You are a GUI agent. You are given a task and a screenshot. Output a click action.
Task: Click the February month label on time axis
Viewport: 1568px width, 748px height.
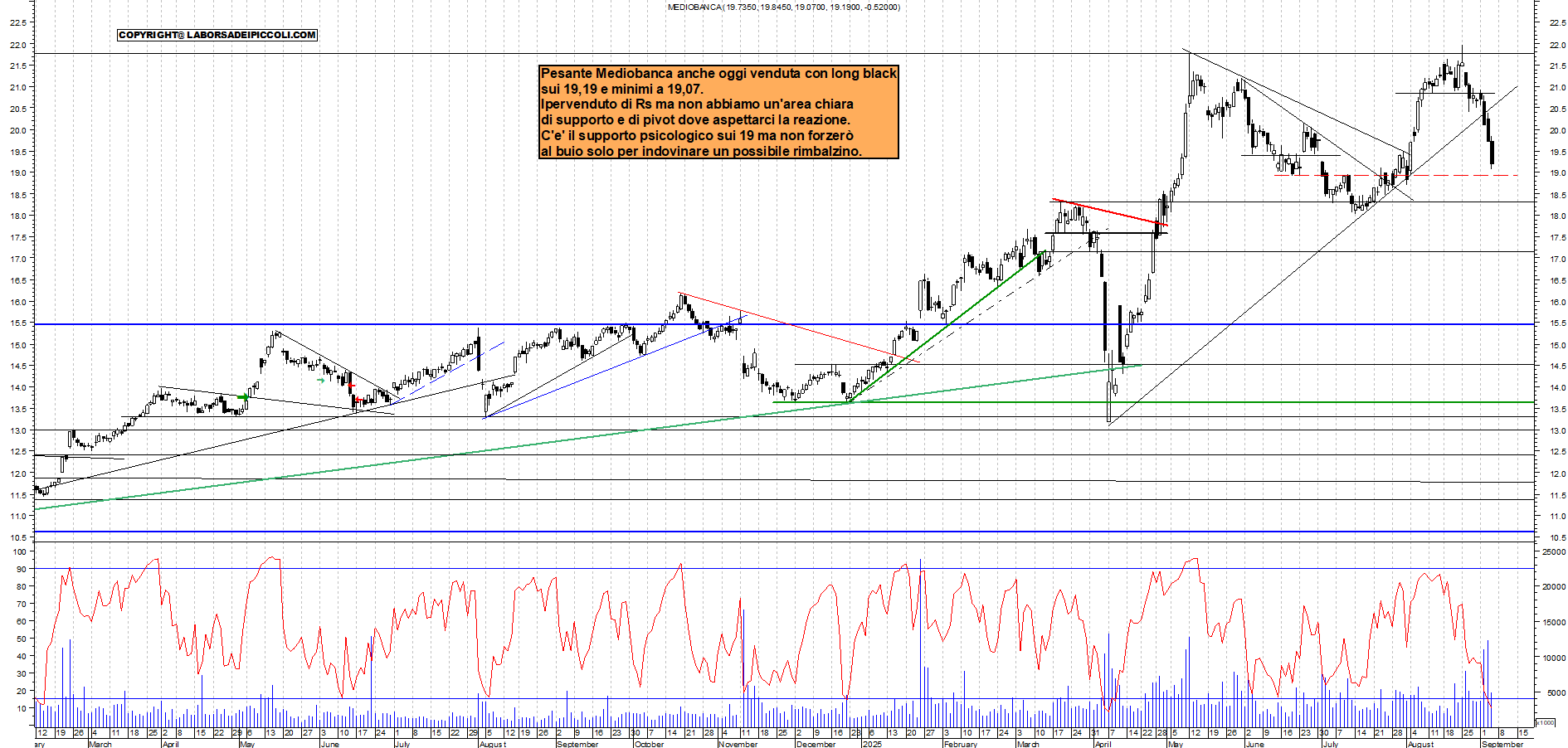point(961,744)
